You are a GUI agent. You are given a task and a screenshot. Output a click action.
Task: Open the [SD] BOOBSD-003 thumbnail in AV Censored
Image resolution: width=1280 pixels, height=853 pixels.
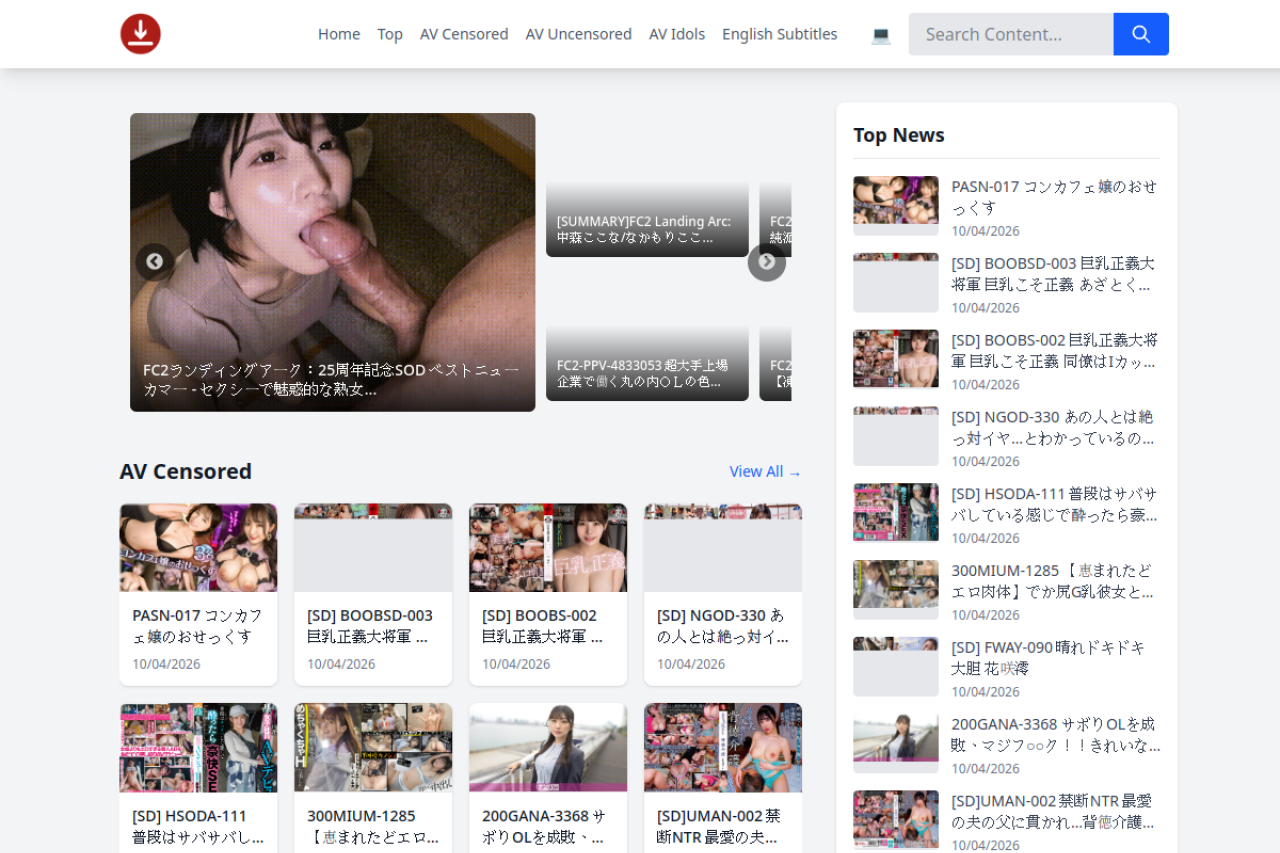373,548
